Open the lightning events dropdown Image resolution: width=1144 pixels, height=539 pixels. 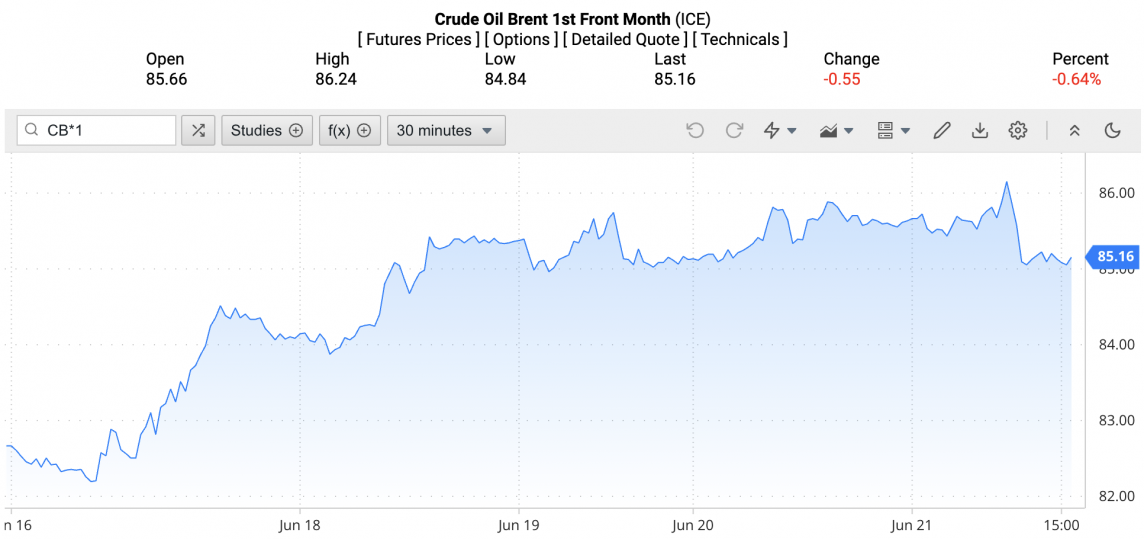780,130
